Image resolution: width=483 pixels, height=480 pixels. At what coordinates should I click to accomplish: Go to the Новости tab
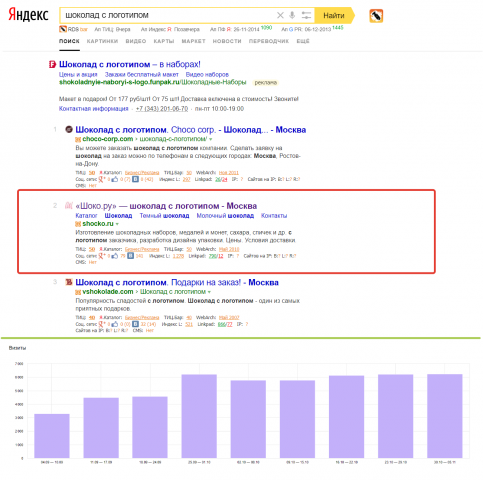pyautogui.click(x=227, y=41)
